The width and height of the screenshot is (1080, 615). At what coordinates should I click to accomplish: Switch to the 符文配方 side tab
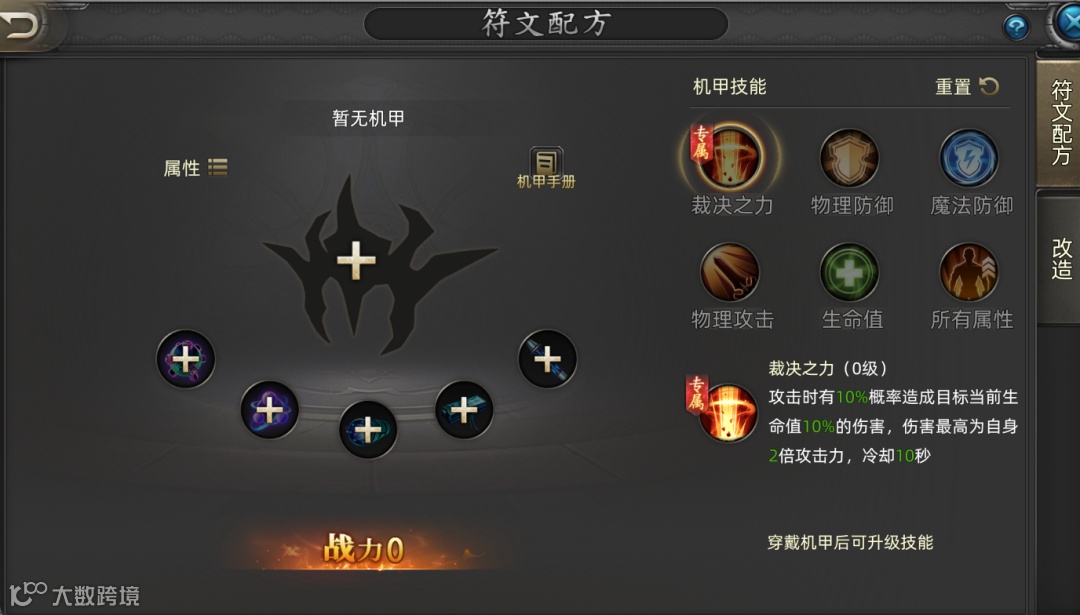pos(1059,124)
